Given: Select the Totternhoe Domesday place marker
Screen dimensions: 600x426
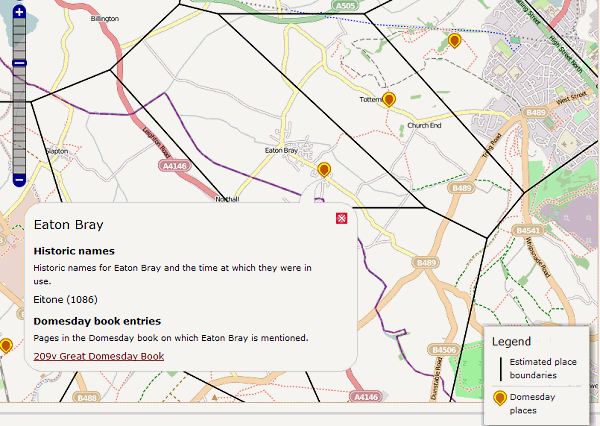Looking at the screenshot, I should coord(390,99).
